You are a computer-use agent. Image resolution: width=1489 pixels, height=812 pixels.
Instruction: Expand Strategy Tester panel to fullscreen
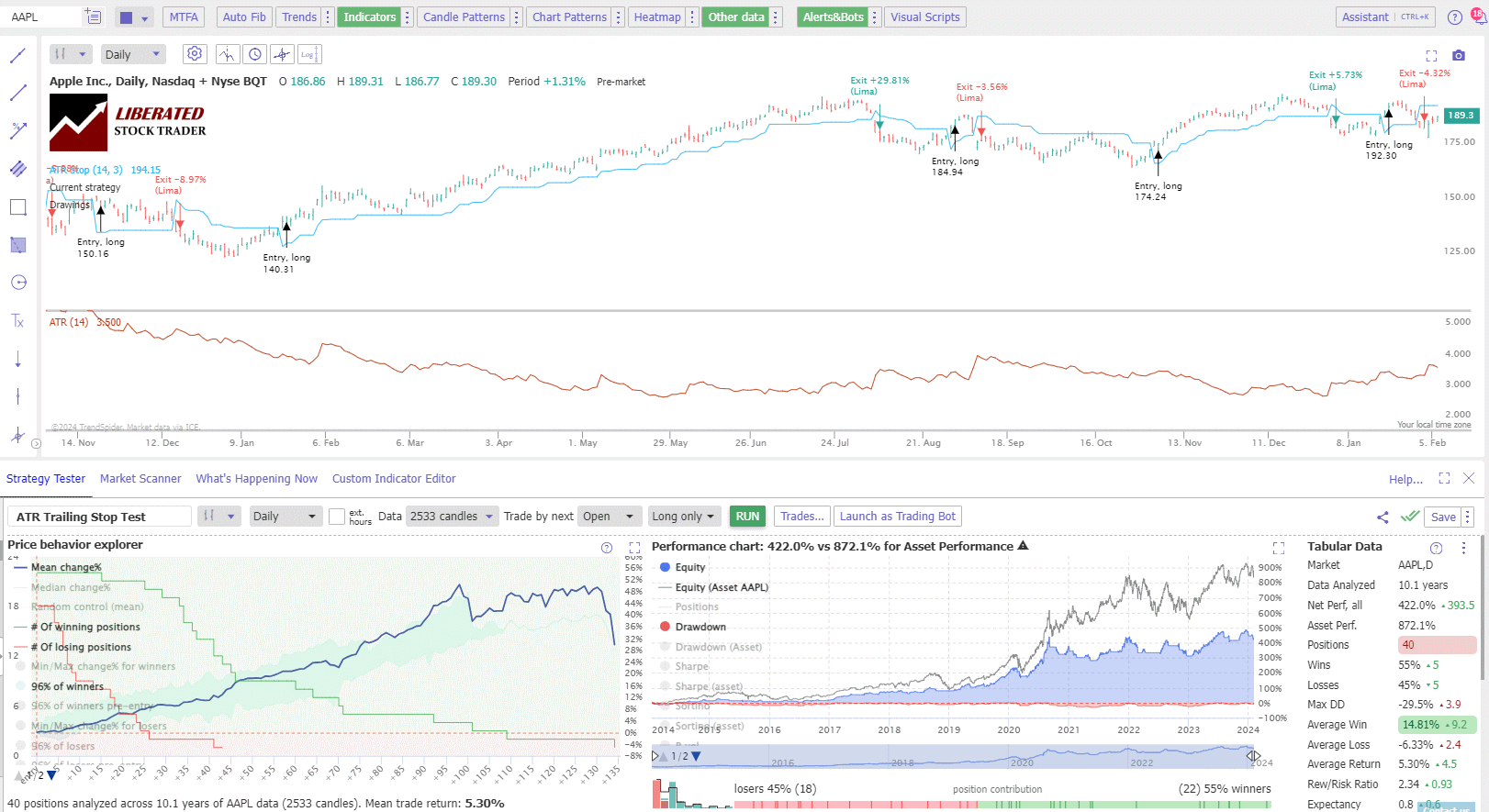pos(1444,478)
